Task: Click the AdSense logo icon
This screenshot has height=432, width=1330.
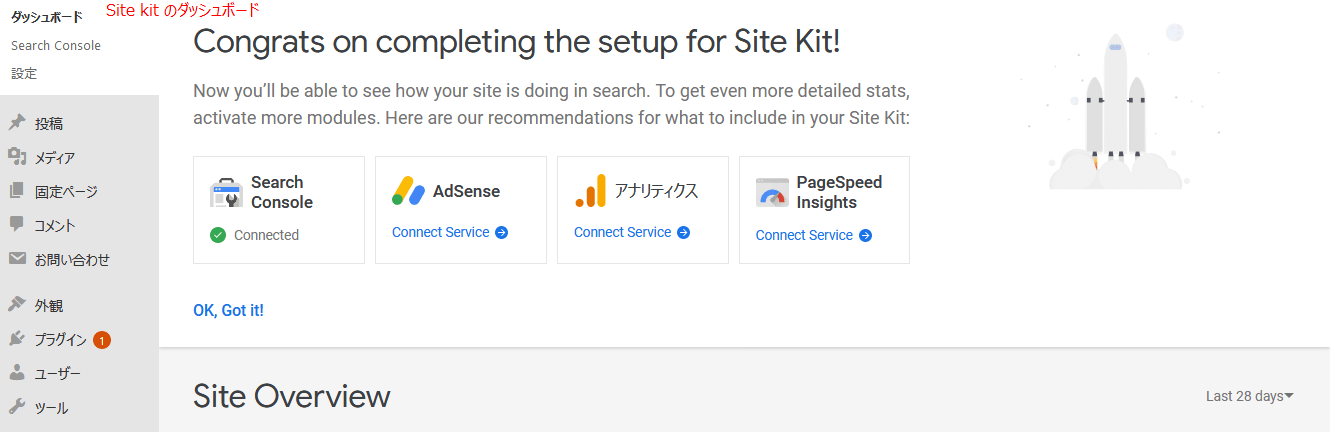Action: (x=409, y=191)
